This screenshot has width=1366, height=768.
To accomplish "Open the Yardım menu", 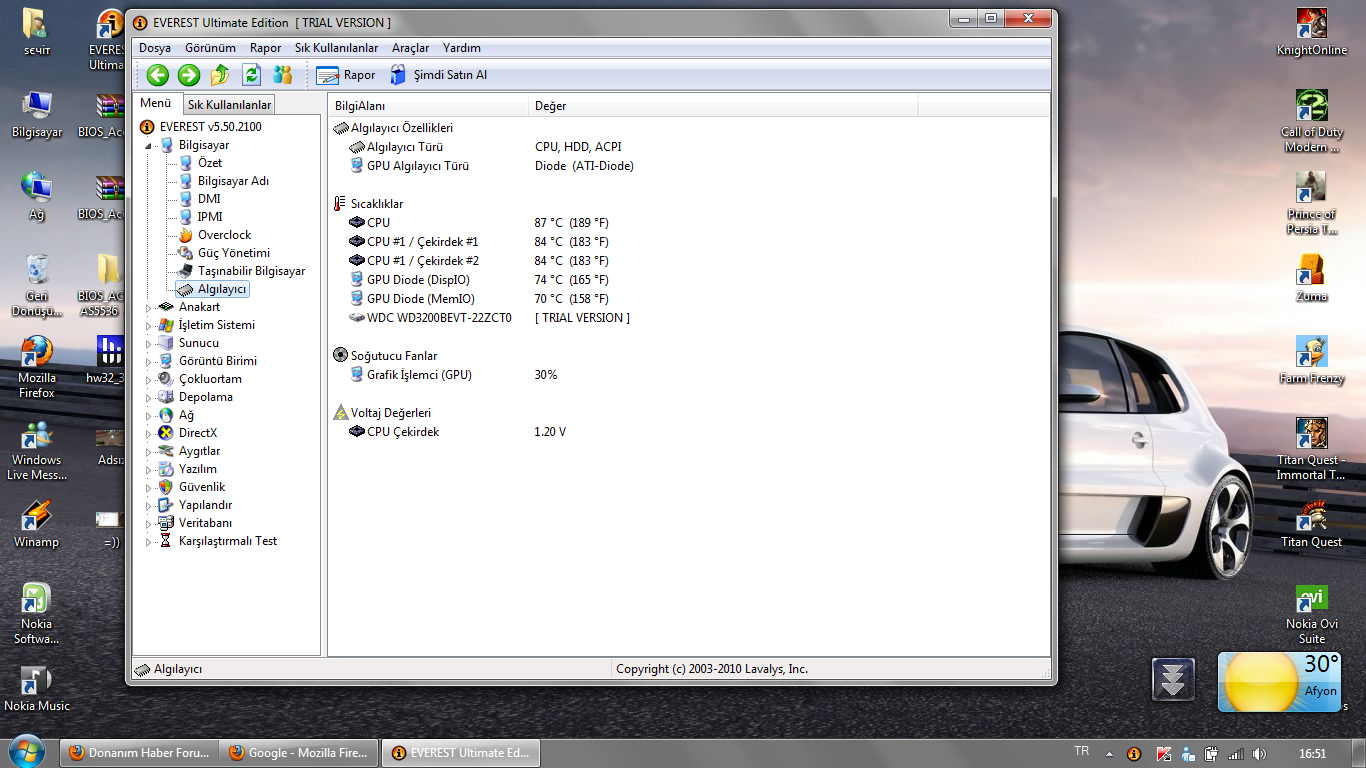I will click(462, 48).
